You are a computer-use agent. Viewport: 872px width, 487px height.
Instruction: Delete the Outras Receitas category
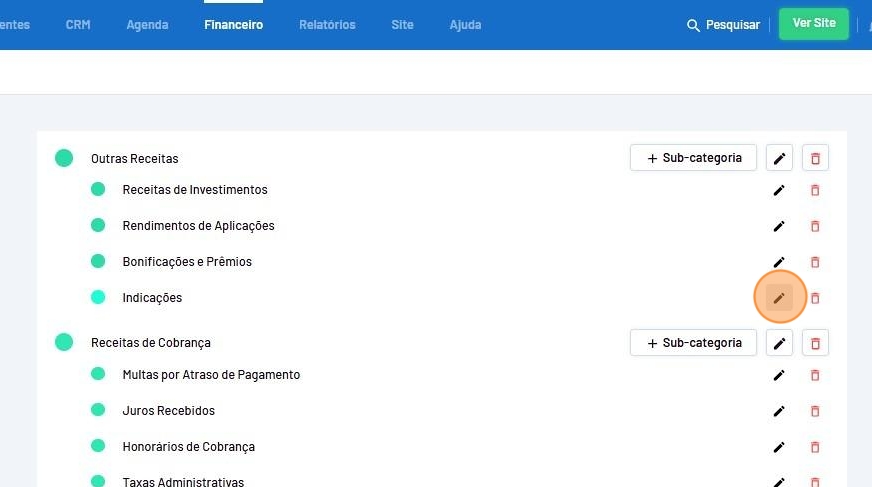click(815, 158)
